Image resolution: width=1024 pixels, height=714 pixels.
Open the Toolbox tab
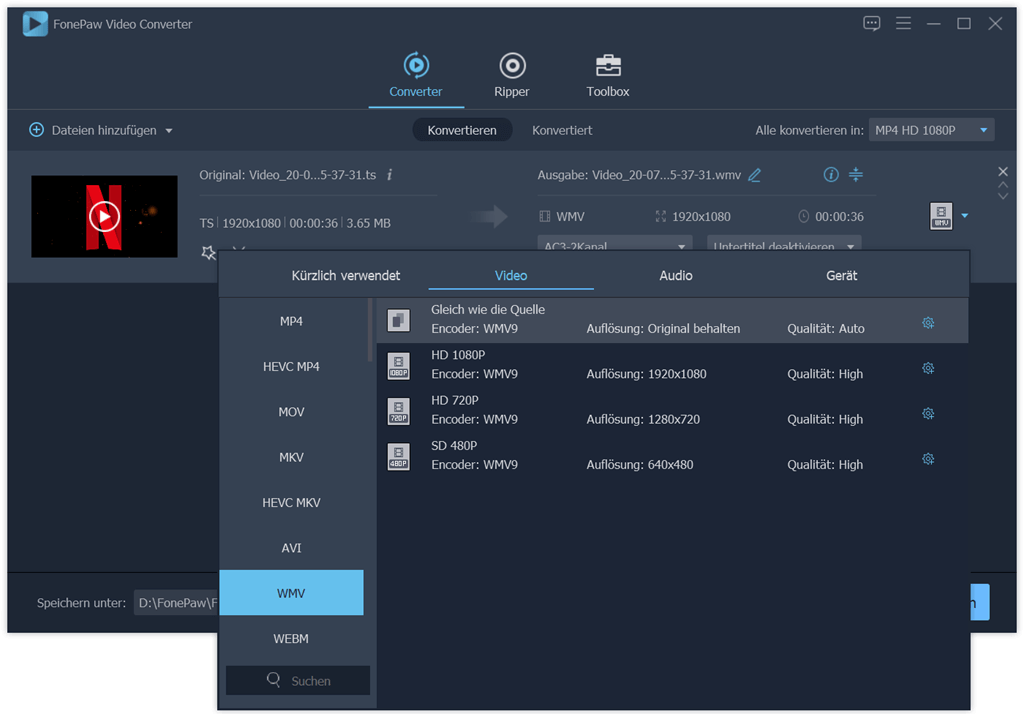pyautogui.click(x=607, y=75)
